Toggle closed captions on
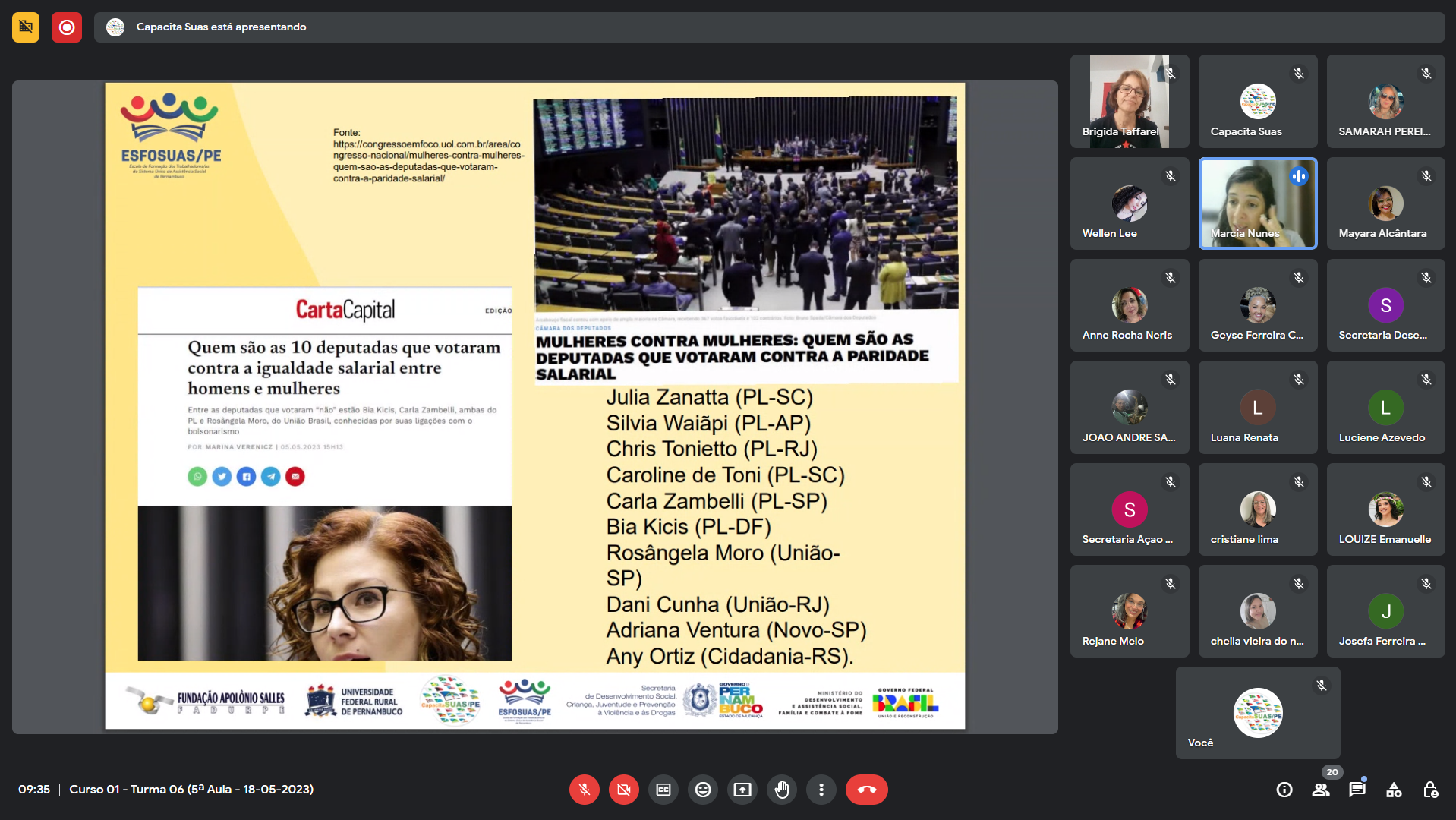This screenshot has width=1456, height=820. pos(663,790)
